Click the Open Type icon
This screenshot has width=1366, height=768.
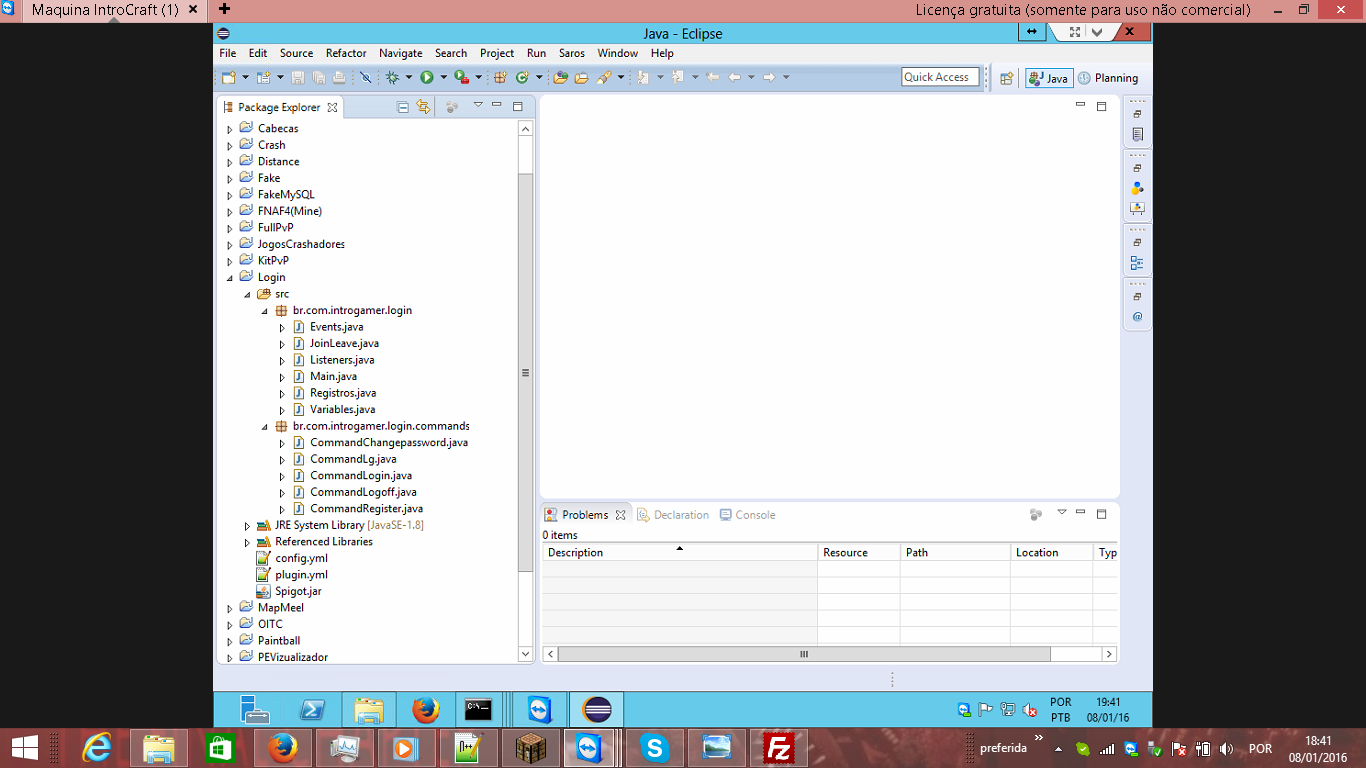coord(560,77)
